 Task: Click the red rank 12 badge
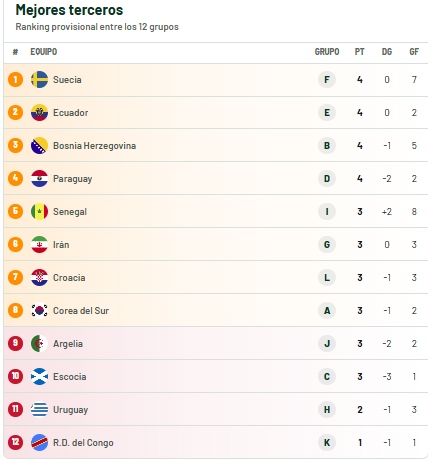[x=15, y=443]
